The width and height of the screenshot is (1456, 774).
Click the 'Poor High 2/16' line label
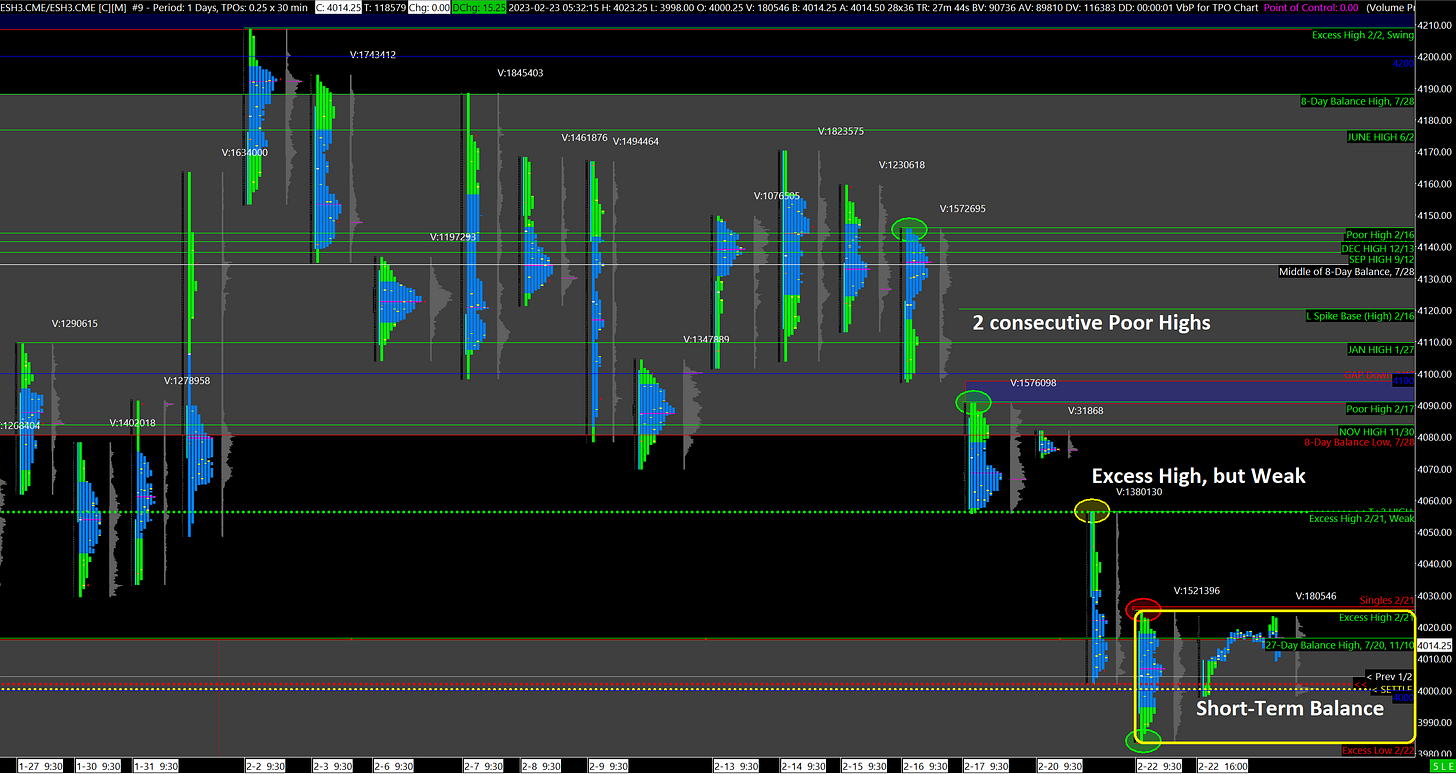[1380, 235]
